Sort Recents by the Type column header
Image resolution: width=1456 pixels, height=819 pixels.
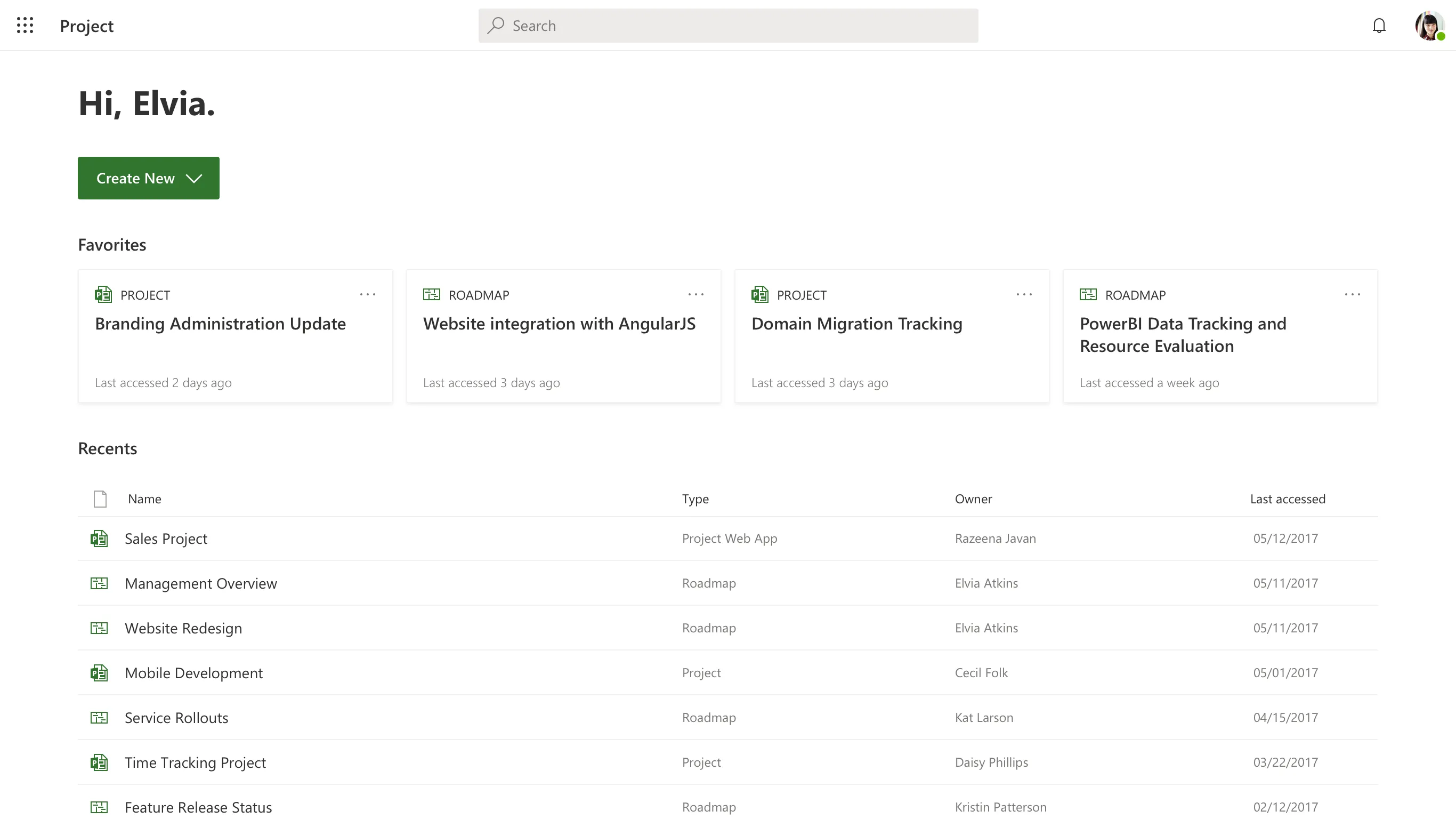(x=695, y=499)
